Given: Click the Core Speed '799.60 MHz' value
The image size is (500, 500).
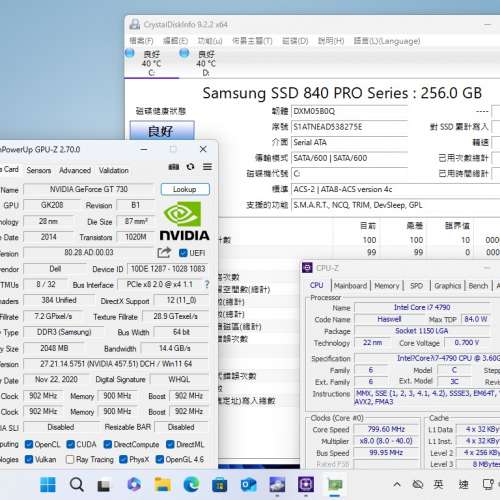Looking at the screenshot, I should pyautogui.click(x=386, y=429).
